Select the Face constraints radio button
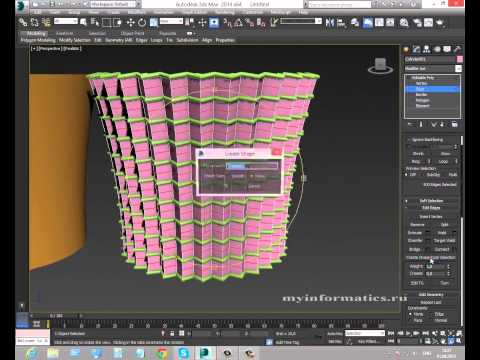 coord(411,320)
